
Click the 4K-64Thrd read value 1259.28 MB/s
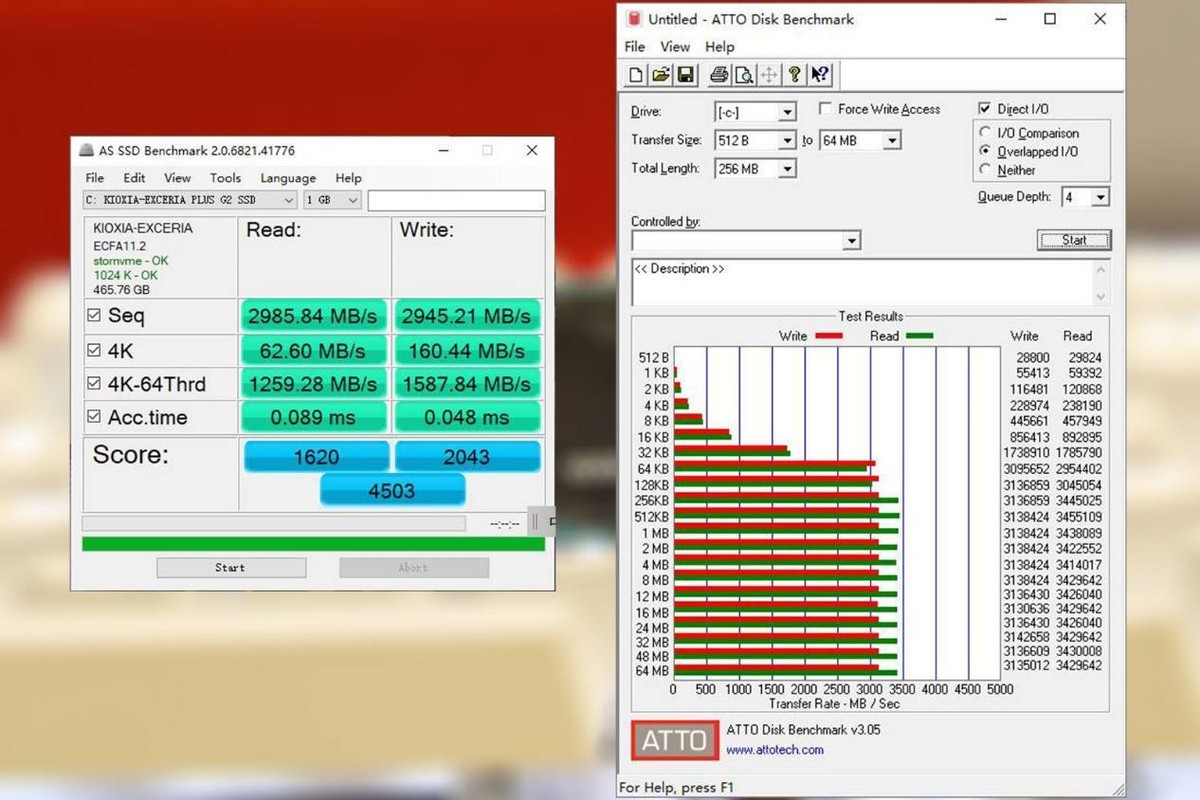click(313, 384)
